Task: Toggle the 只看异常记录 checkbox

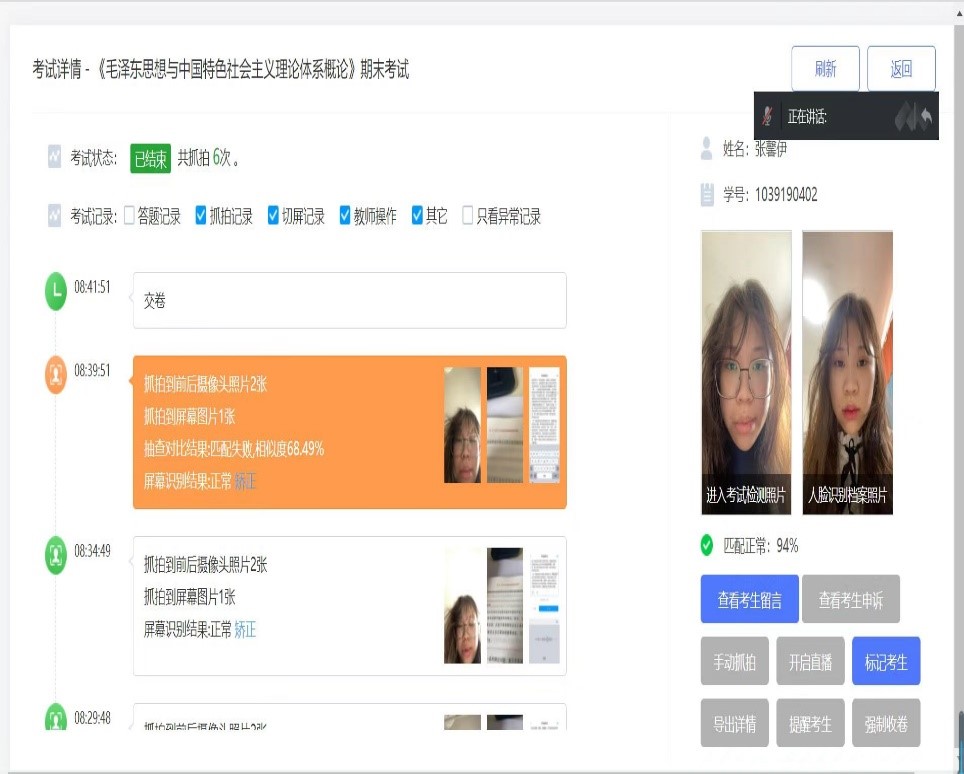Action: click(468, 215)
